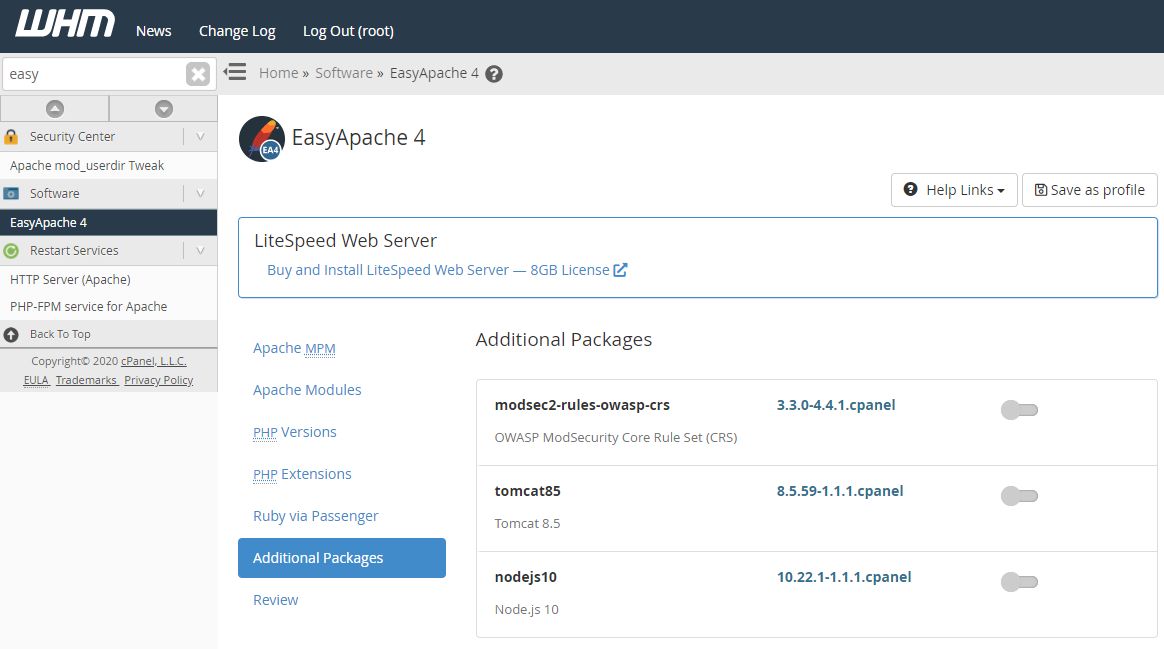Open the Trademarks link
Image resolution: width=1164 pixels, height=649 pixels.
point(86,380)
